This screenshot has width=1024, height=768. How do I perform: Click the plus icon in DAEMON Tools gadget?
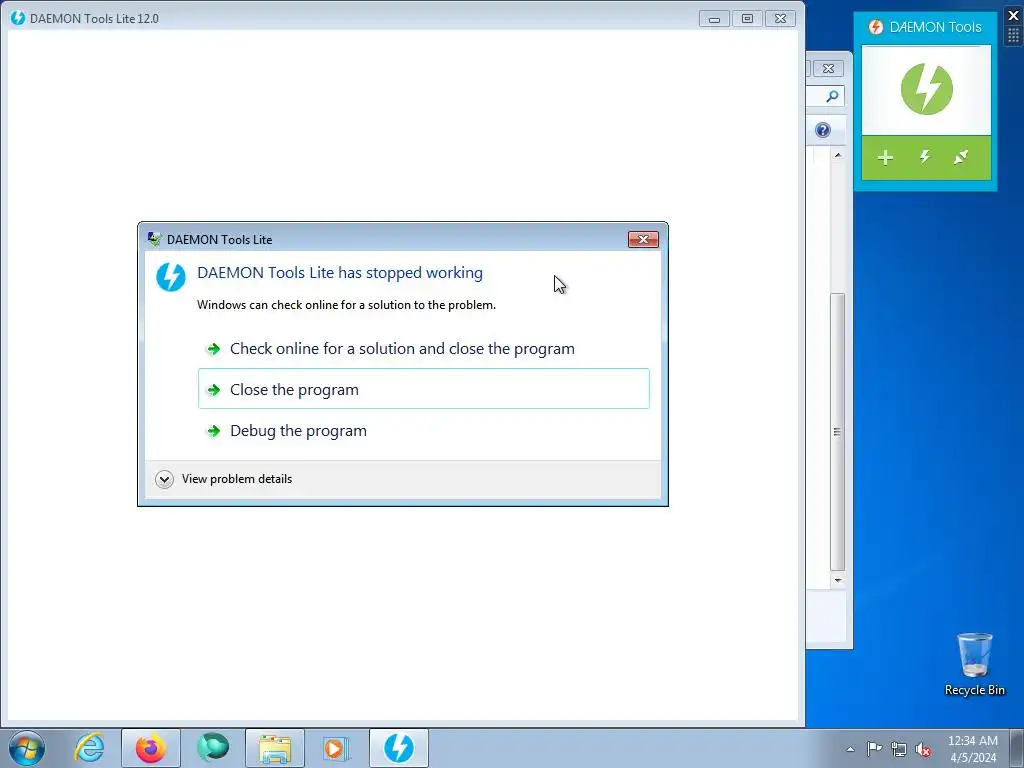[x=885, y=157]
